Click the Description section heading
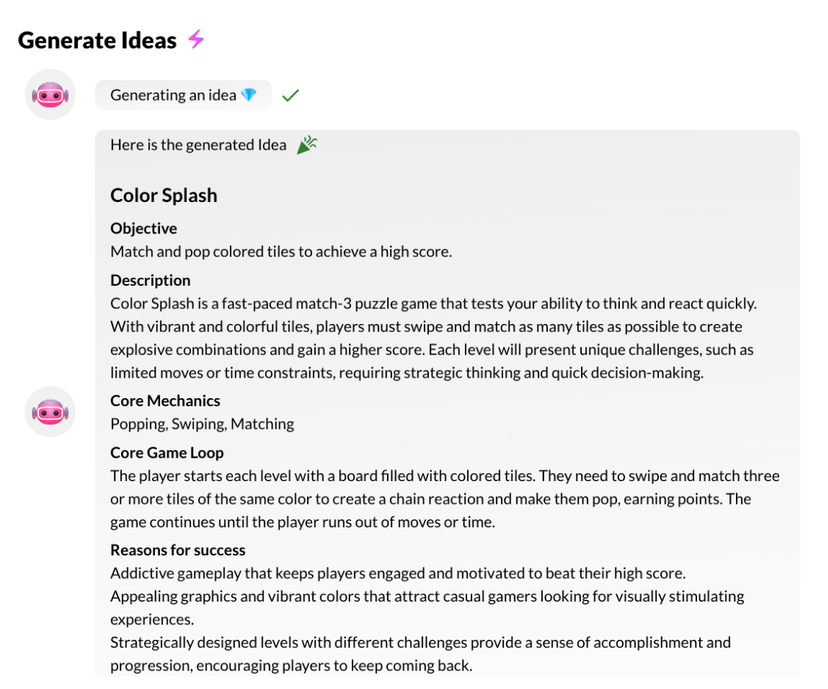Image resolution: width=828 pixels, height=689 pixels. pyautogui.click(x=150, y=280)
